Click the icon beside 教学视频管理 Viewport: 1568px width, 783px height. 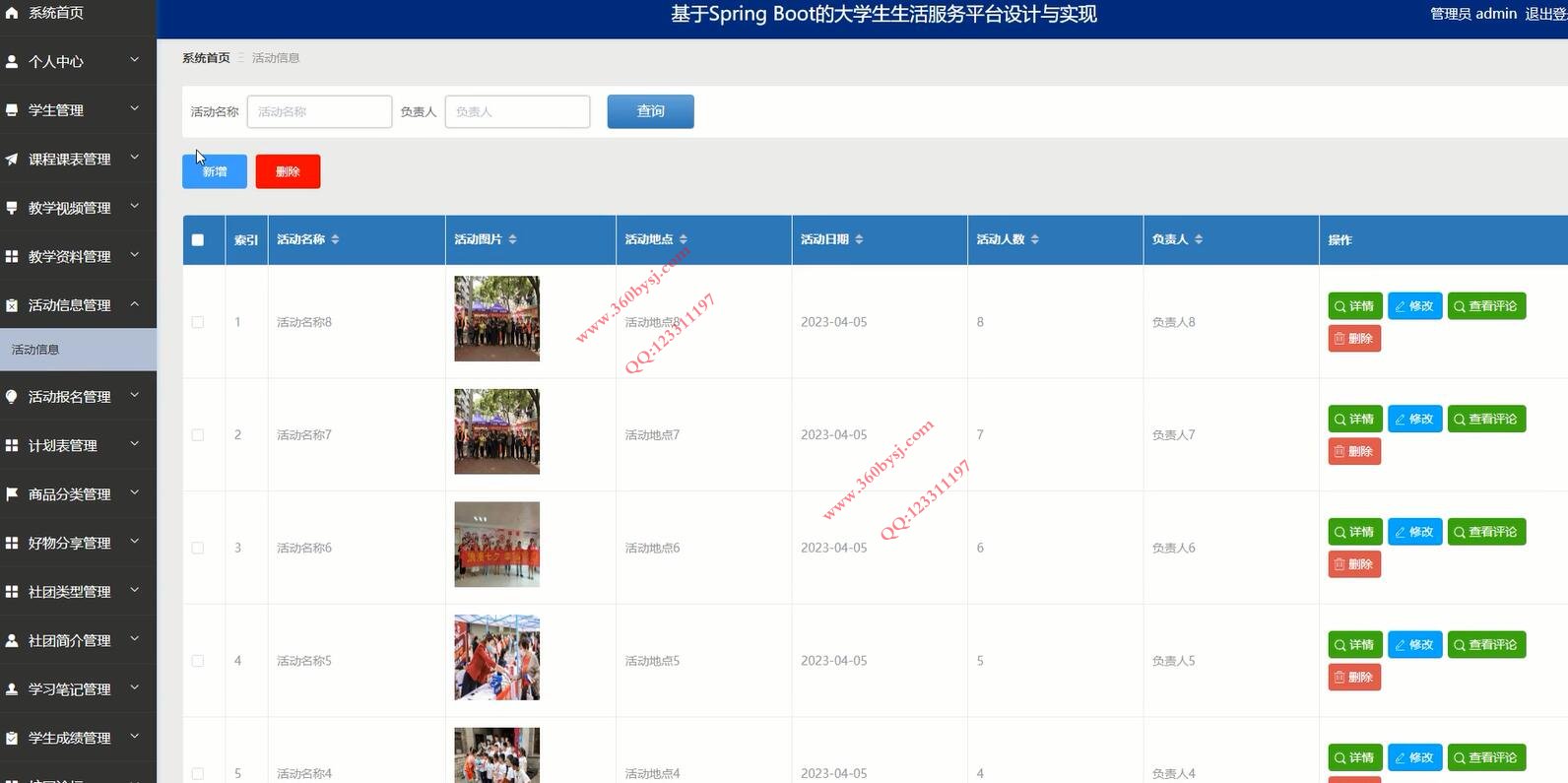[x=12, y=208]
